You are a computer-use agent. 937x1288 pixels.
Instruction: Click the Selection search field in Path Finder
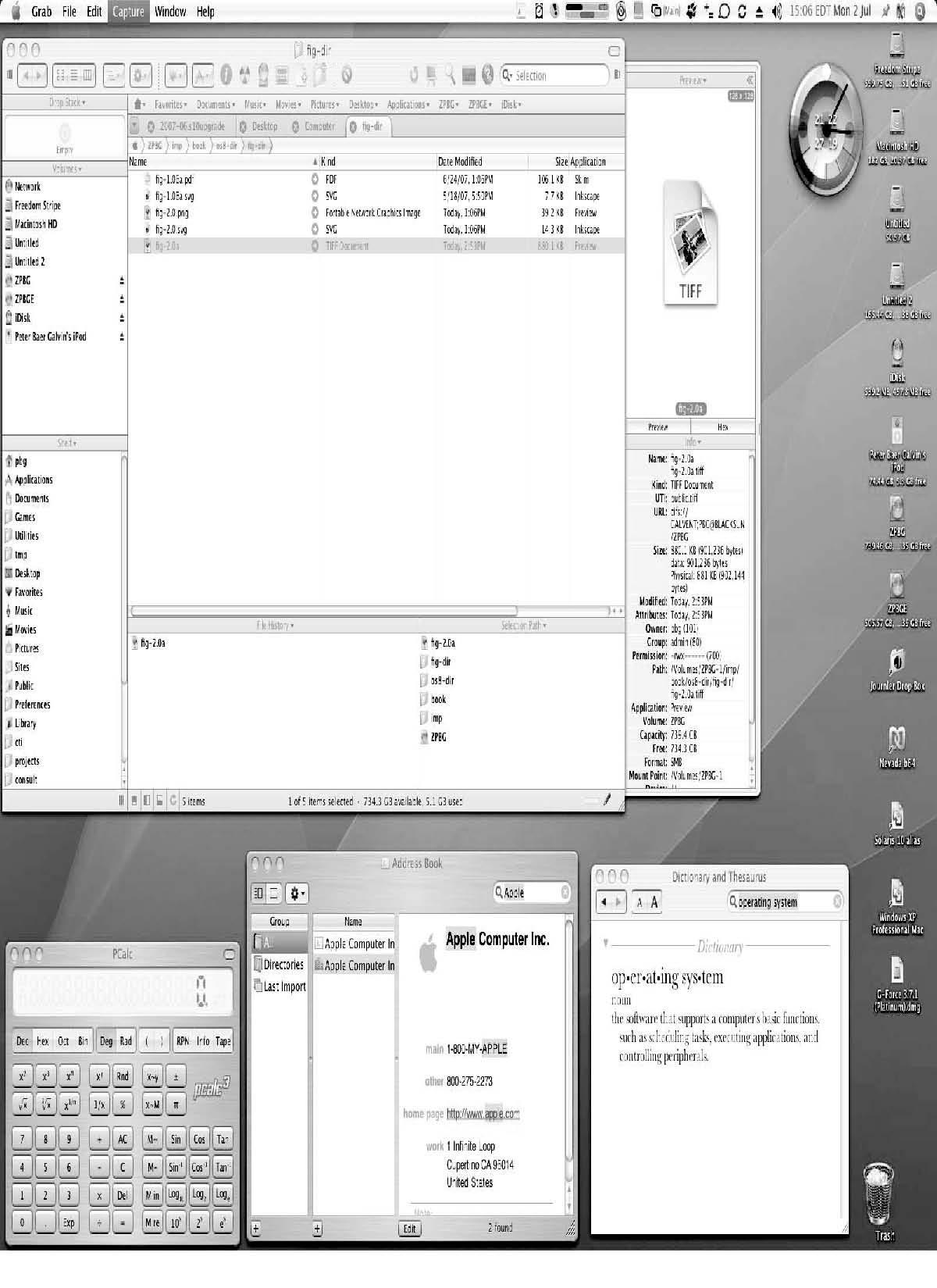(554, 75)
